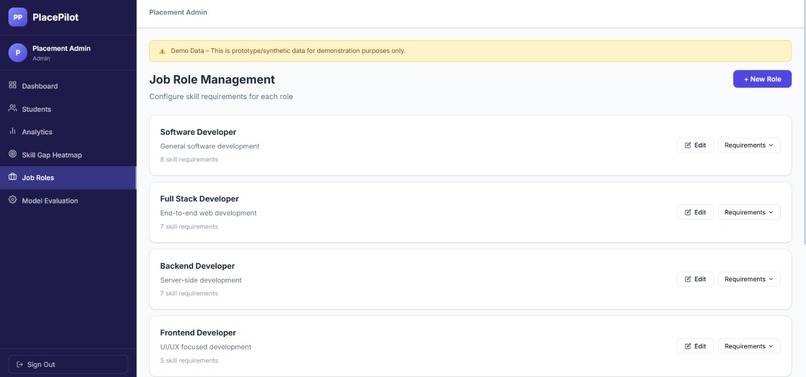
Task: Click the Placement Admin header breadcrumb text
Action: [x=178, y=12]
